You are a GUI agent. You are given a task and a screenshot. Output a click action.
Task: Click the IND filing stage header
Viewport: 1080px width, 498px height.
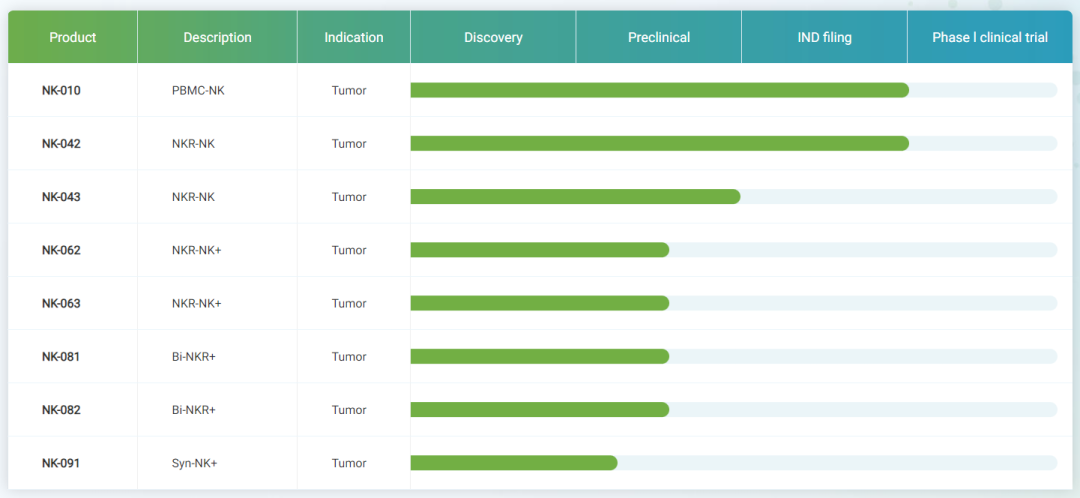tap(824, 37)
